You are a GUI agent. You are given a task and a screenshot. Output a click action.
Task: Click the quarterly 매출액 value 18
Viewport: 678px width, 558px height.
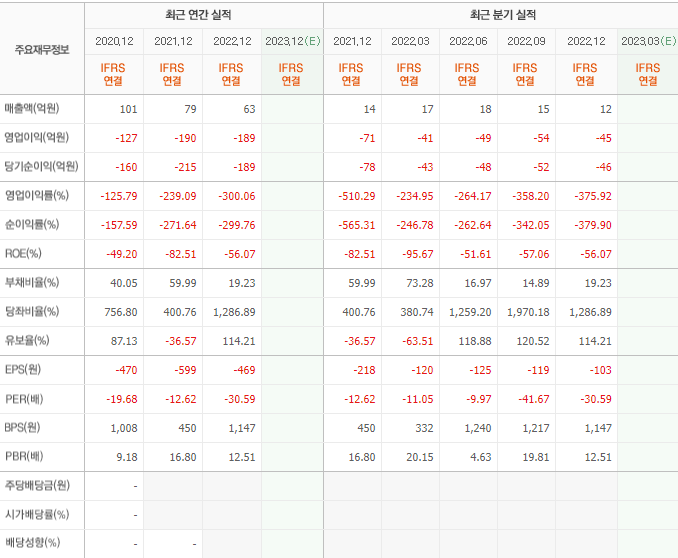(485, 109)
